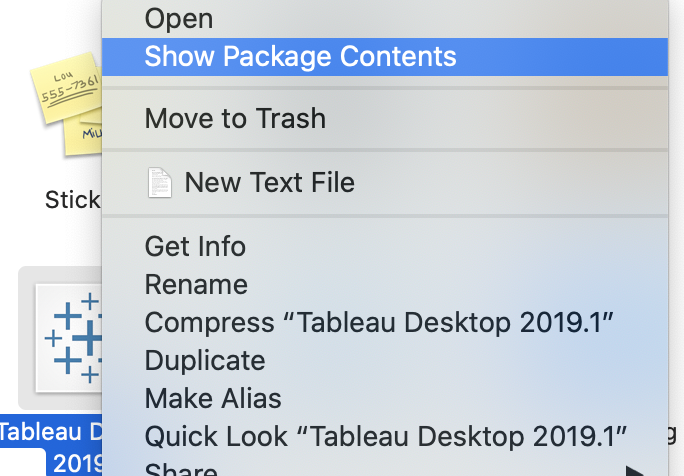Image resolution: width=684 pixels, height=476 pixels.
Task: Click the Lou phone number sticky note
Action: pos(66,87)
